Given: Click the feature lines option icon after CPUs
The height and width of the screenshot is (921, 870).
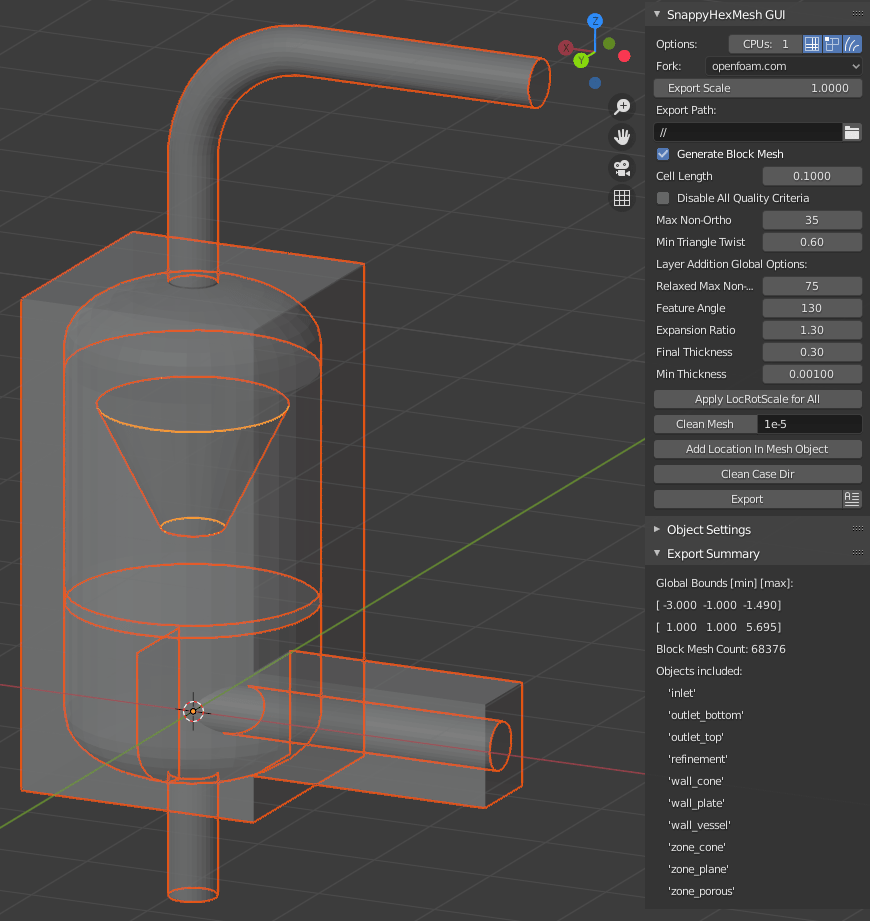Looking at the screenshot, I should pos(852,43).
